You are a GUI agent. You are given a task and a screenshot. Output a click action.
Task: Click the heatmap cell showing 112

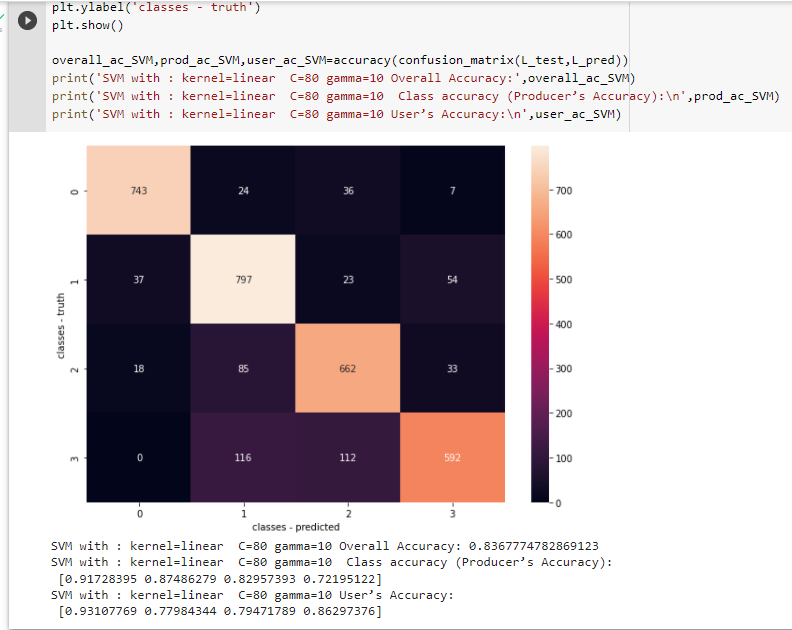347,457
